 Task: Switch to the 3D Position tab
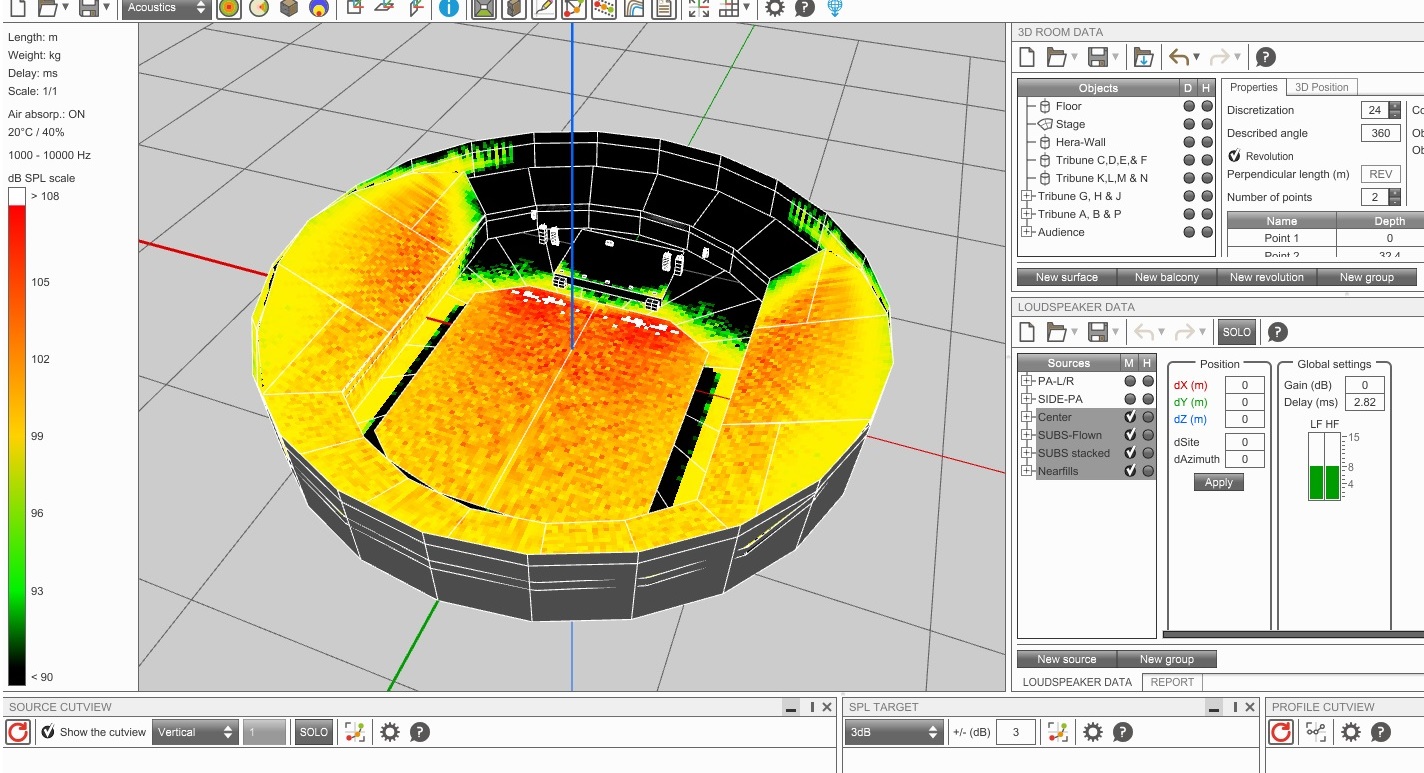[x=1321, y=87]
